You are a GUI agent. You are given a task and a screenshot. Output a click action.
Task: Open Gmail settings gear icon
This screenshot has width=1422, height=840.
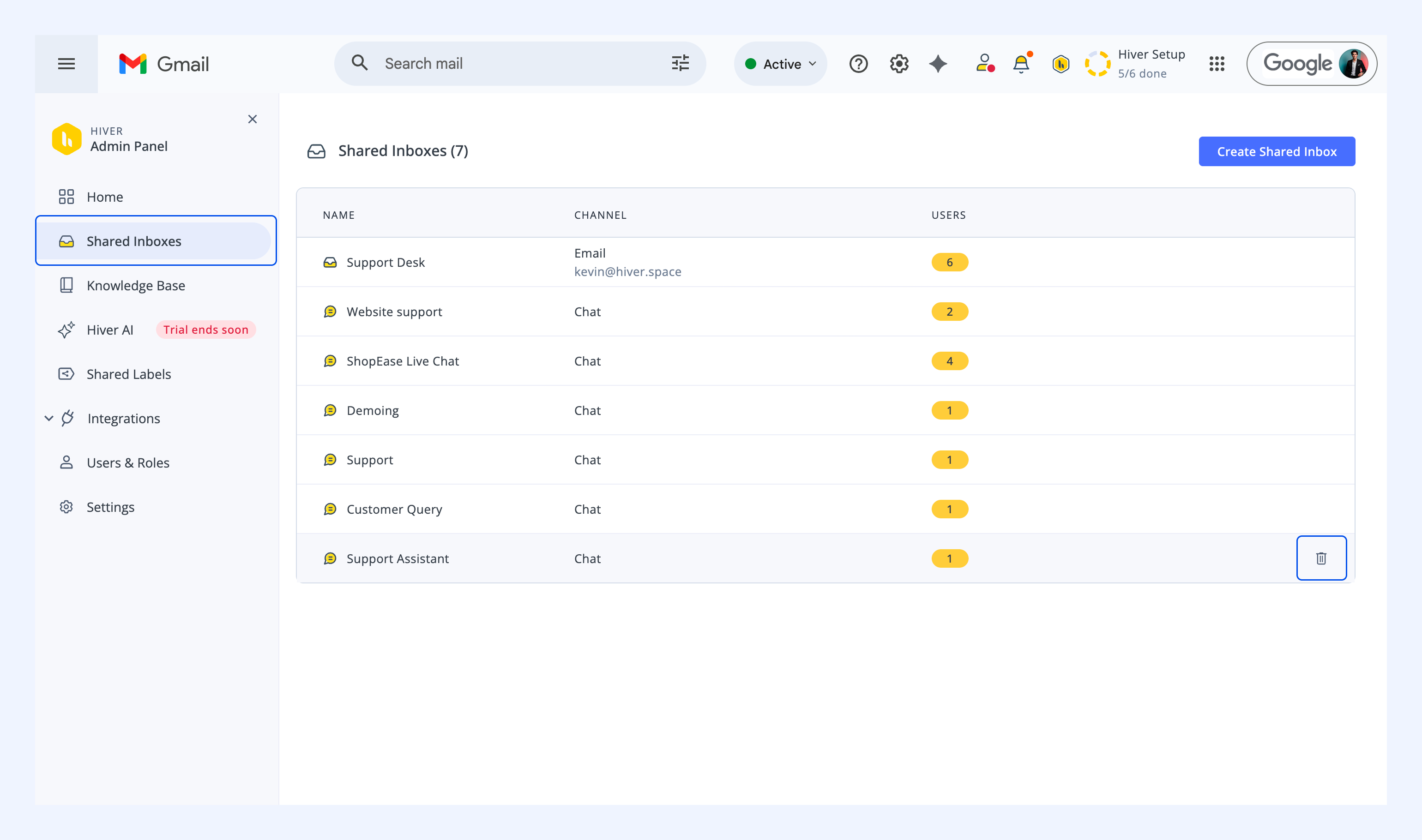[899, 64]
